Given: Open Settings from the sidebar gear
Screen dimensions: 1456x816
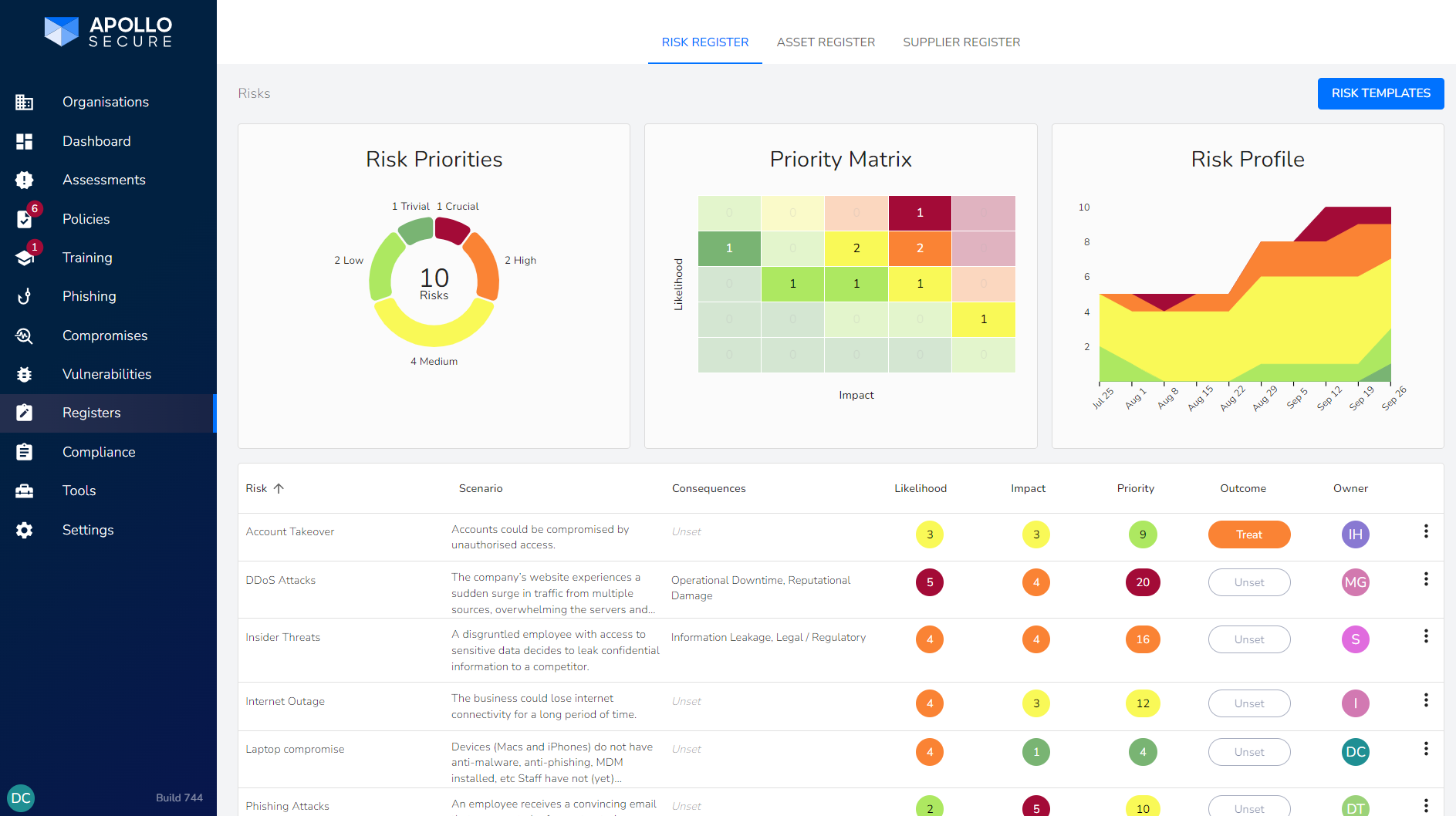Looking at the screenshot, I should [x=24, y=530].
